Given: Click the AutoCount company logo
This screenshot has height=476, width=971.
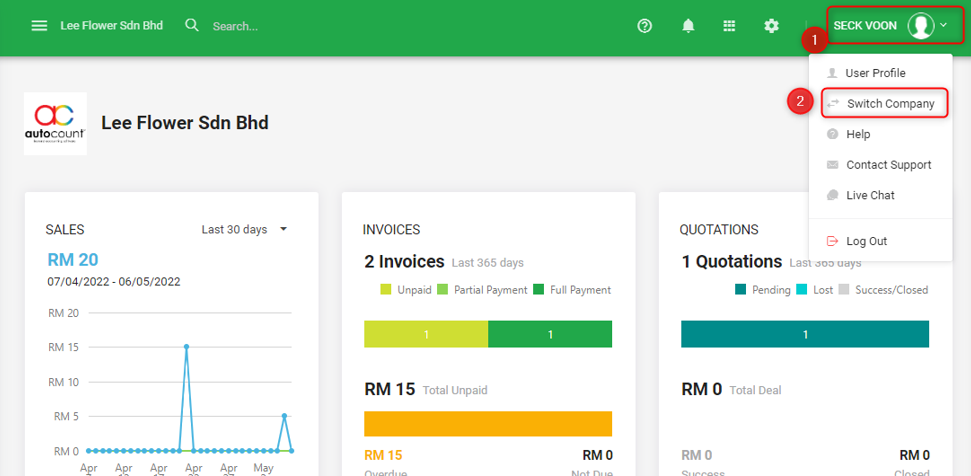Looking at the screenshot, I should click(56, 124).
